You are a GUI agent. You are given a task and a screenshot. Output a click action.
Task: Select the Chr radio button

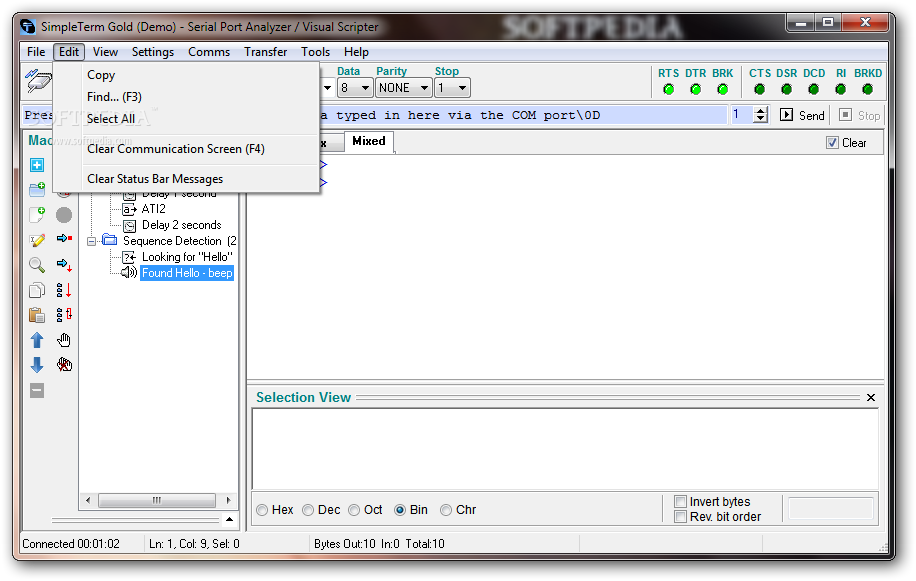click(x=446, y=510)
